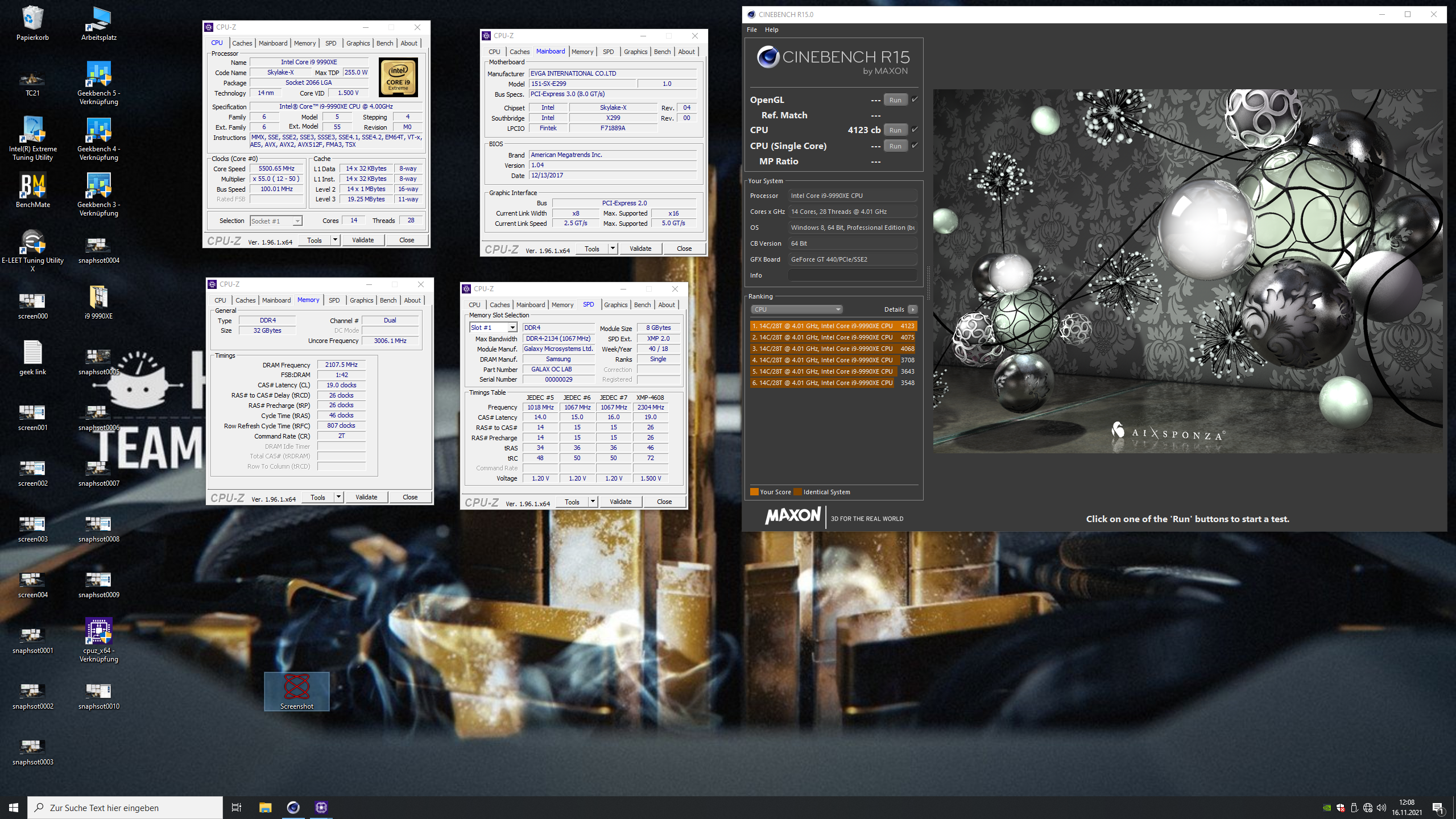Open the Arbeitsplatz desktop icon
The height and width of the screenshot is (819, 1456).
[98, 23]
